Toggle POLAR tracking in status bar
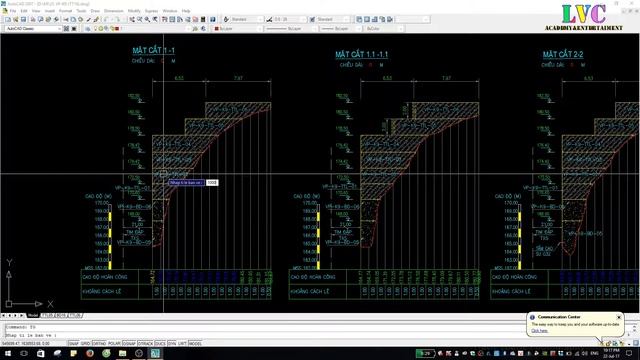The image size is (640, 360). click(x=114, y=343)
